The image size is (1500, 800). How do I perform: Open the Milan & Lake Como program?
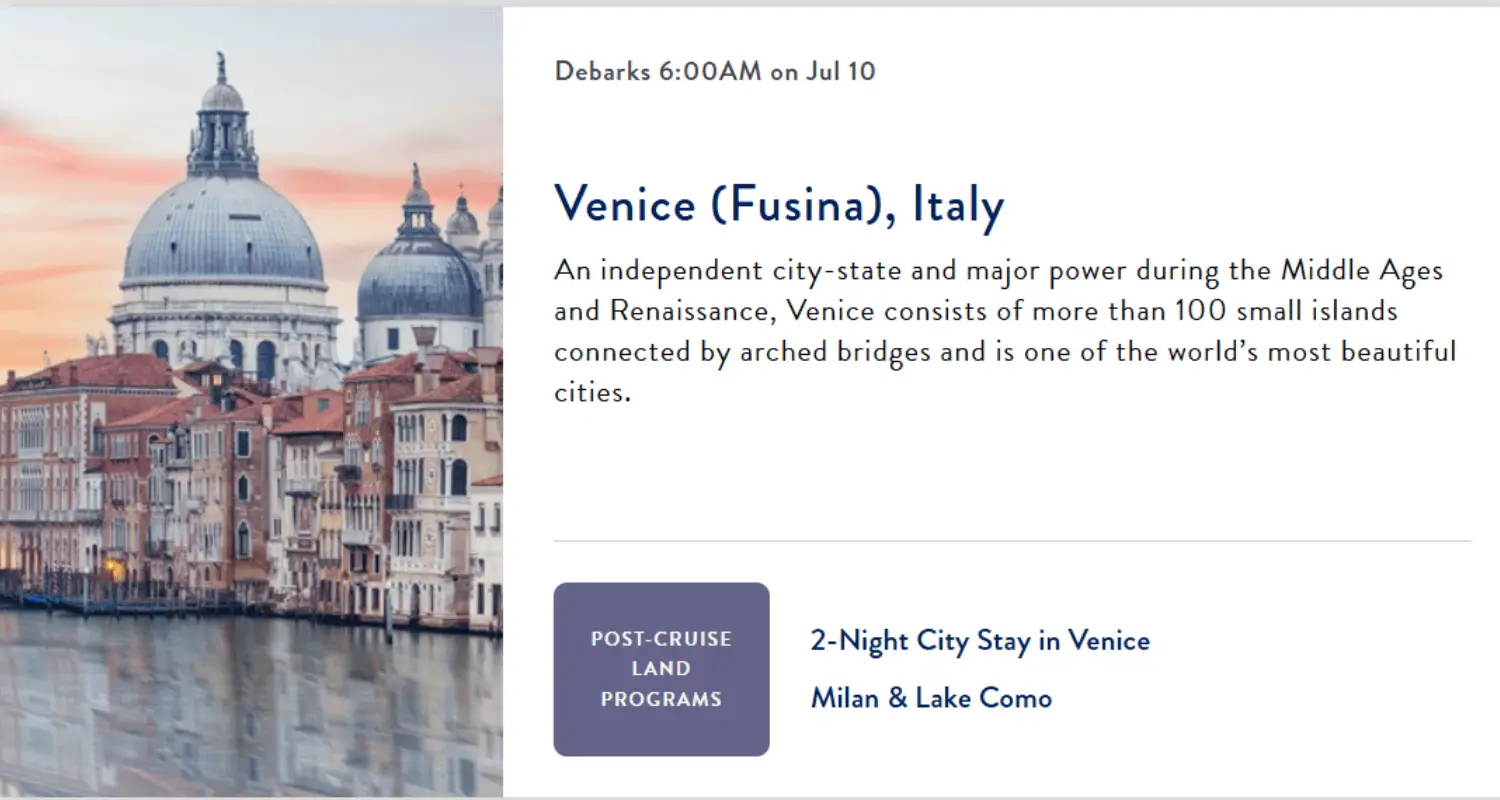931,698
